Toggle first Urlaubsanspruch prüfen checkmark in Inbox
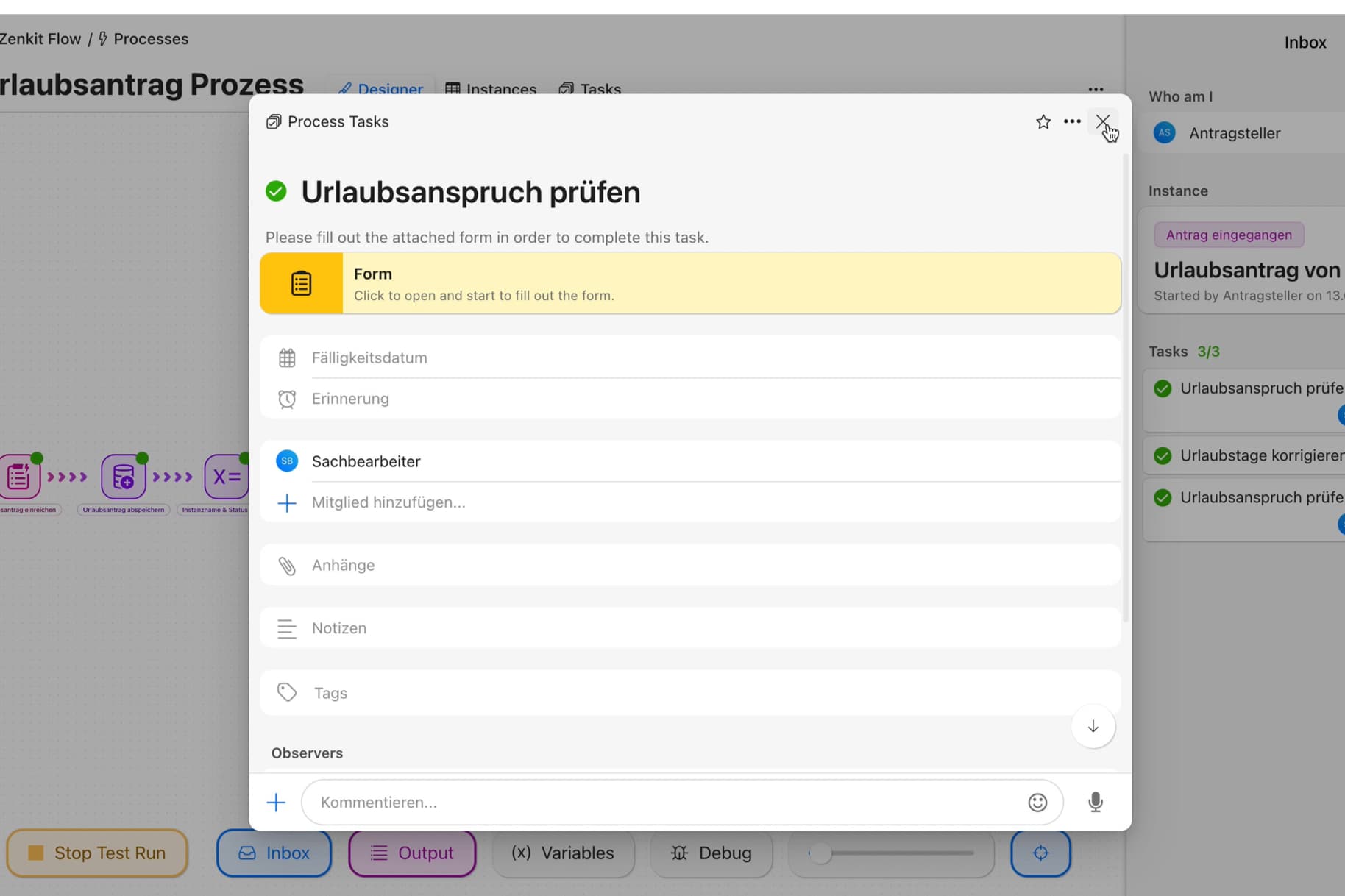This screenshot has height=896, width=1345. pos(1163,388)
